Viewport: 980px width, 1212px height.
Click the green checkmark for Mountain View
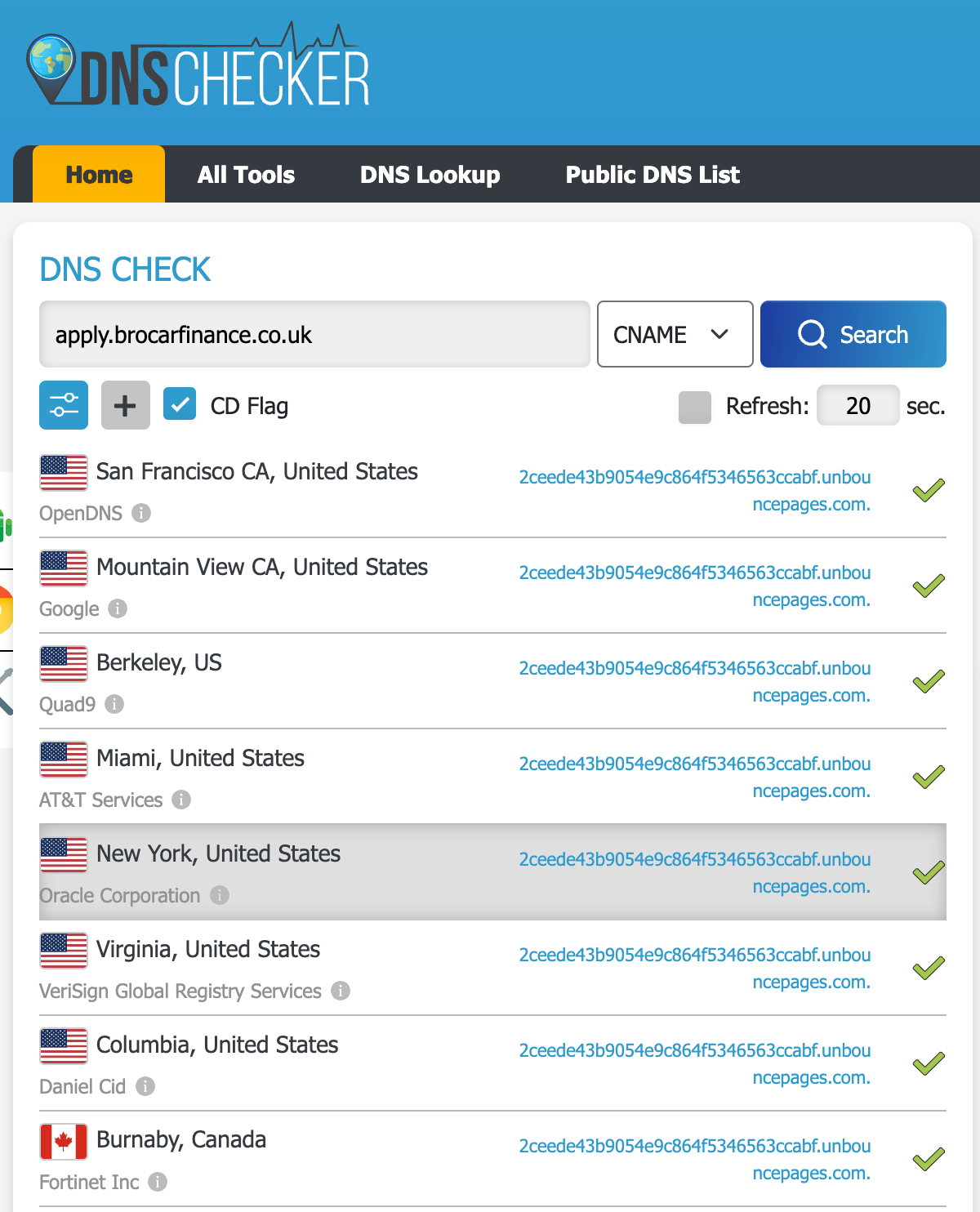(929, 586)
